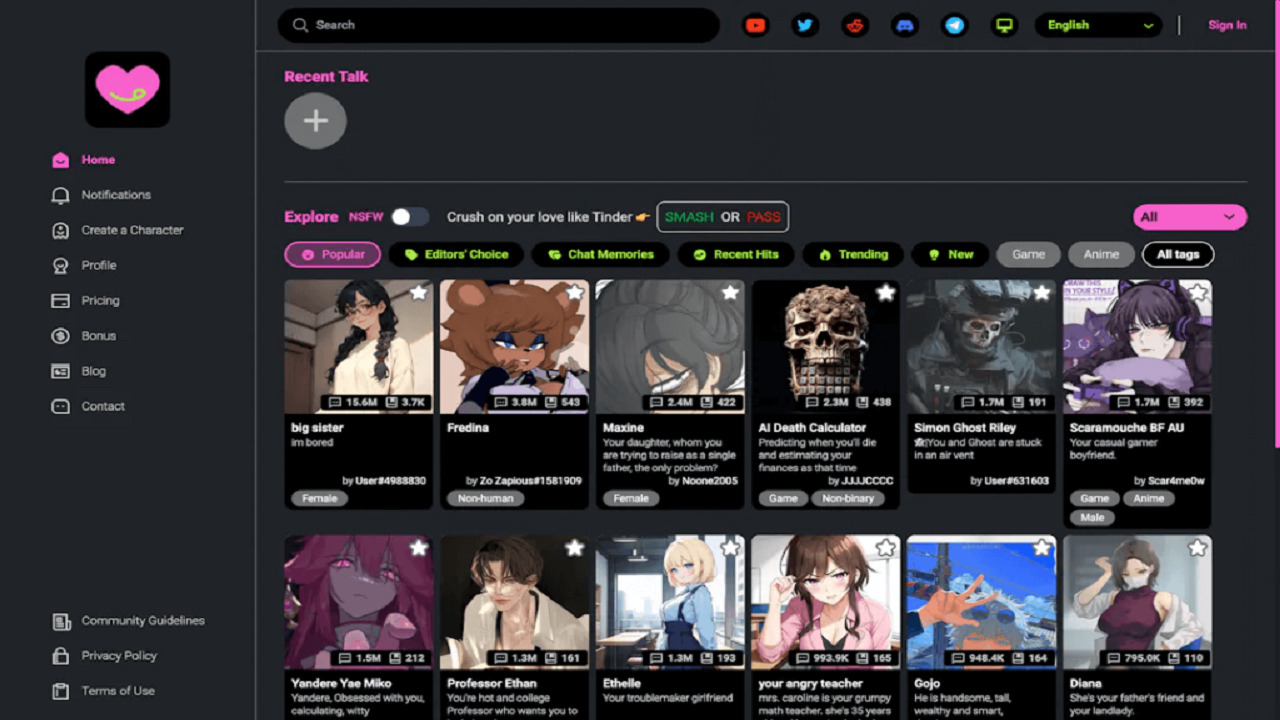The height and width of the screenshot is (720, 1280).
Task: Click the Non-binary tag on AI Death Calculator
Action: pos(848,498)
